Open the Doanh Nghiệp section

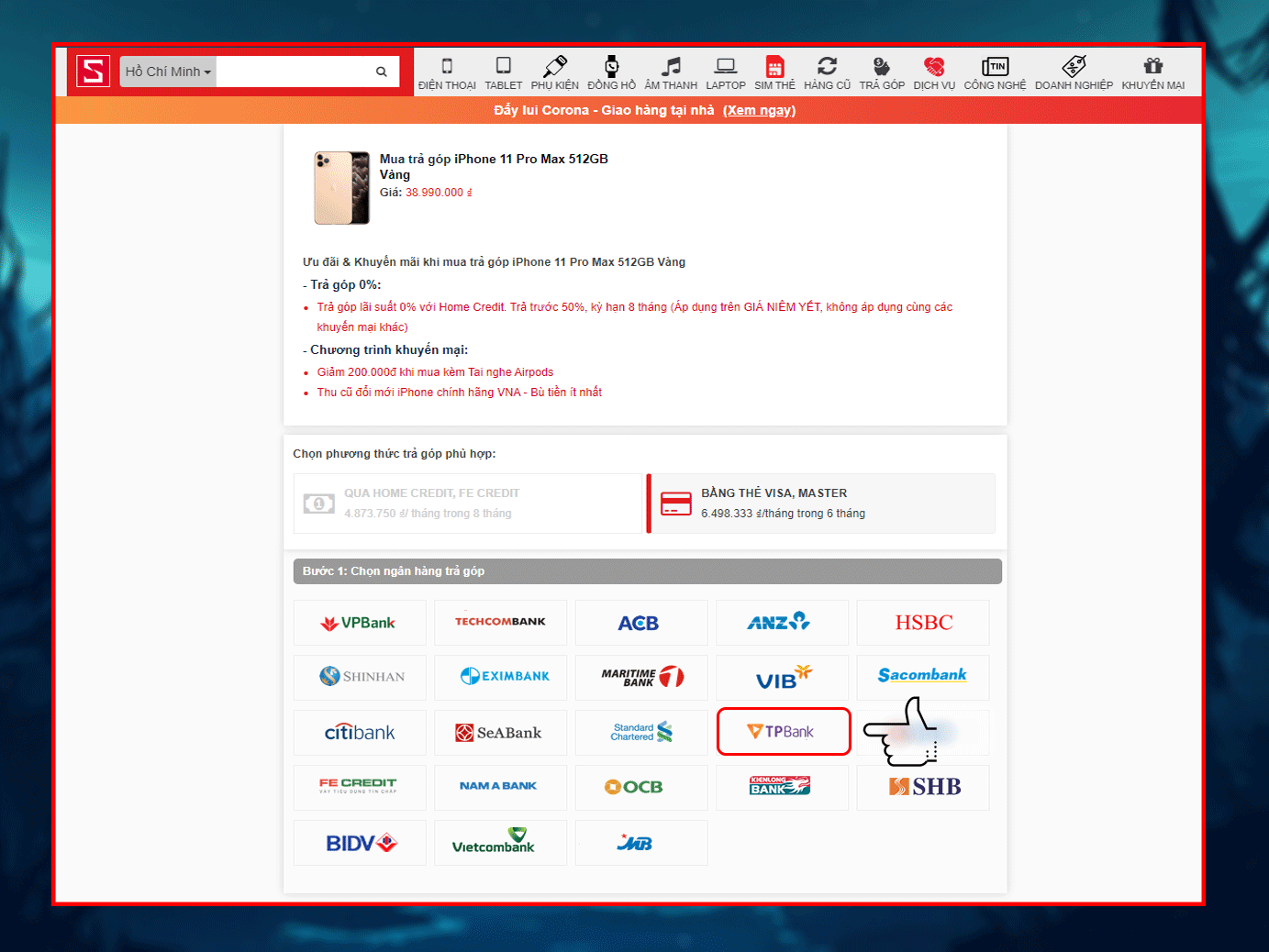point(1074,73)
